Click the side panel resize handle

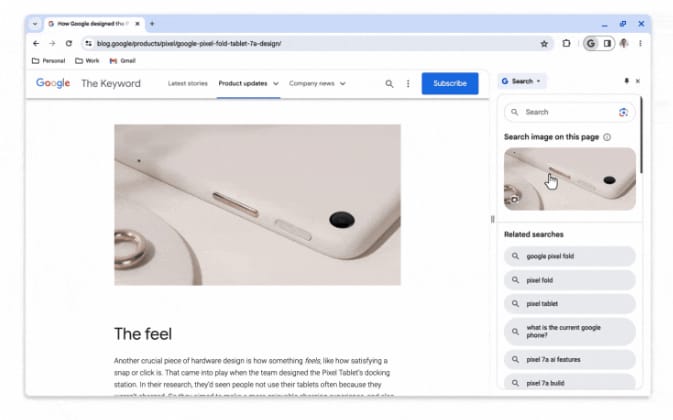click(x=492, y=219)
